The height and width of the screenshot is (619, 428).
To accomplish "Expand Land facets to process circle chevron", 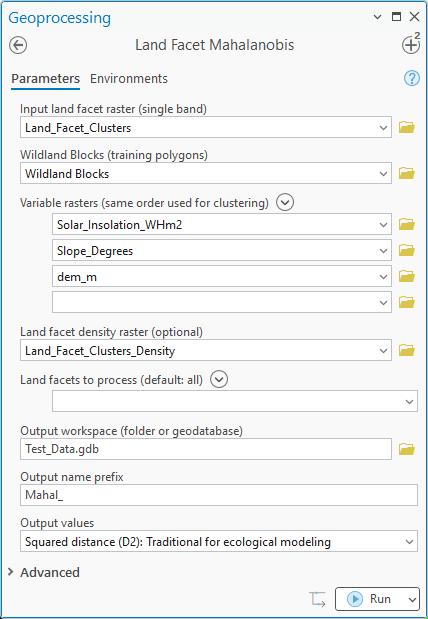I will pos(219,379).
